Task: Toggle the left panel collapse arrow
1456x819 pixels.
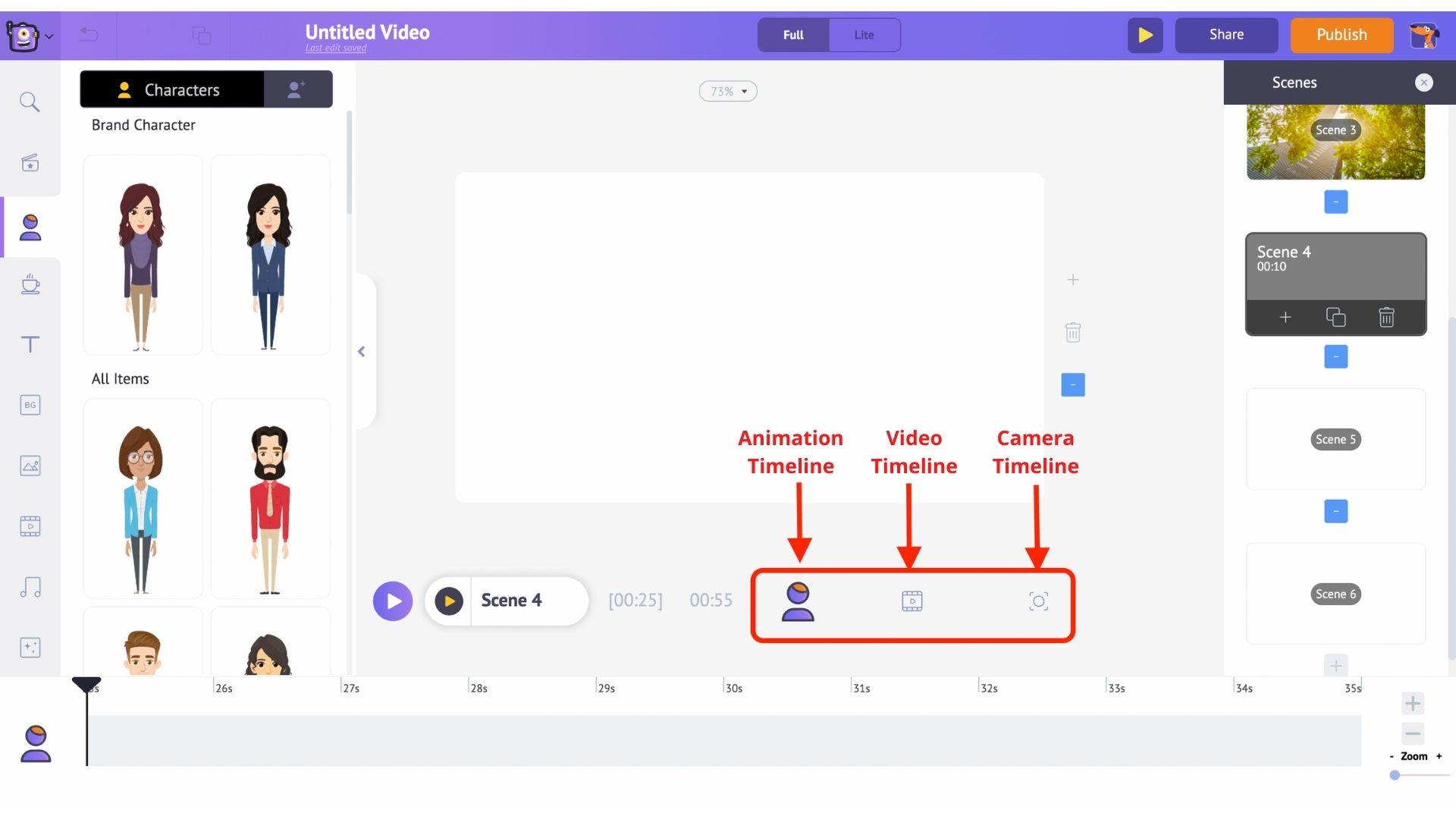Action: tap(362, 351)
